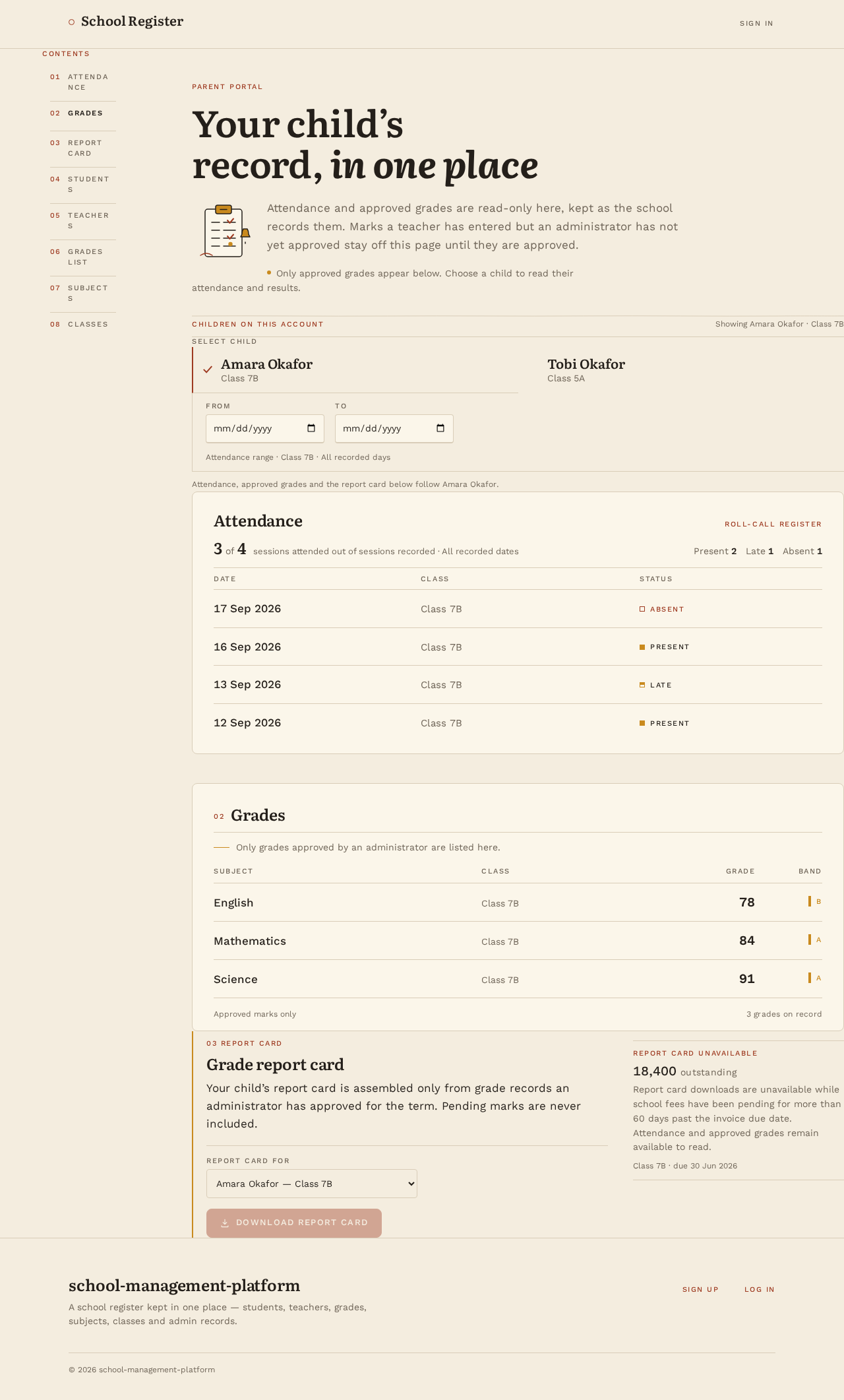Click the Sign In link in the header
This screenshot has width=844, height=1400.
pyautogui.click(x=756, y=24)
